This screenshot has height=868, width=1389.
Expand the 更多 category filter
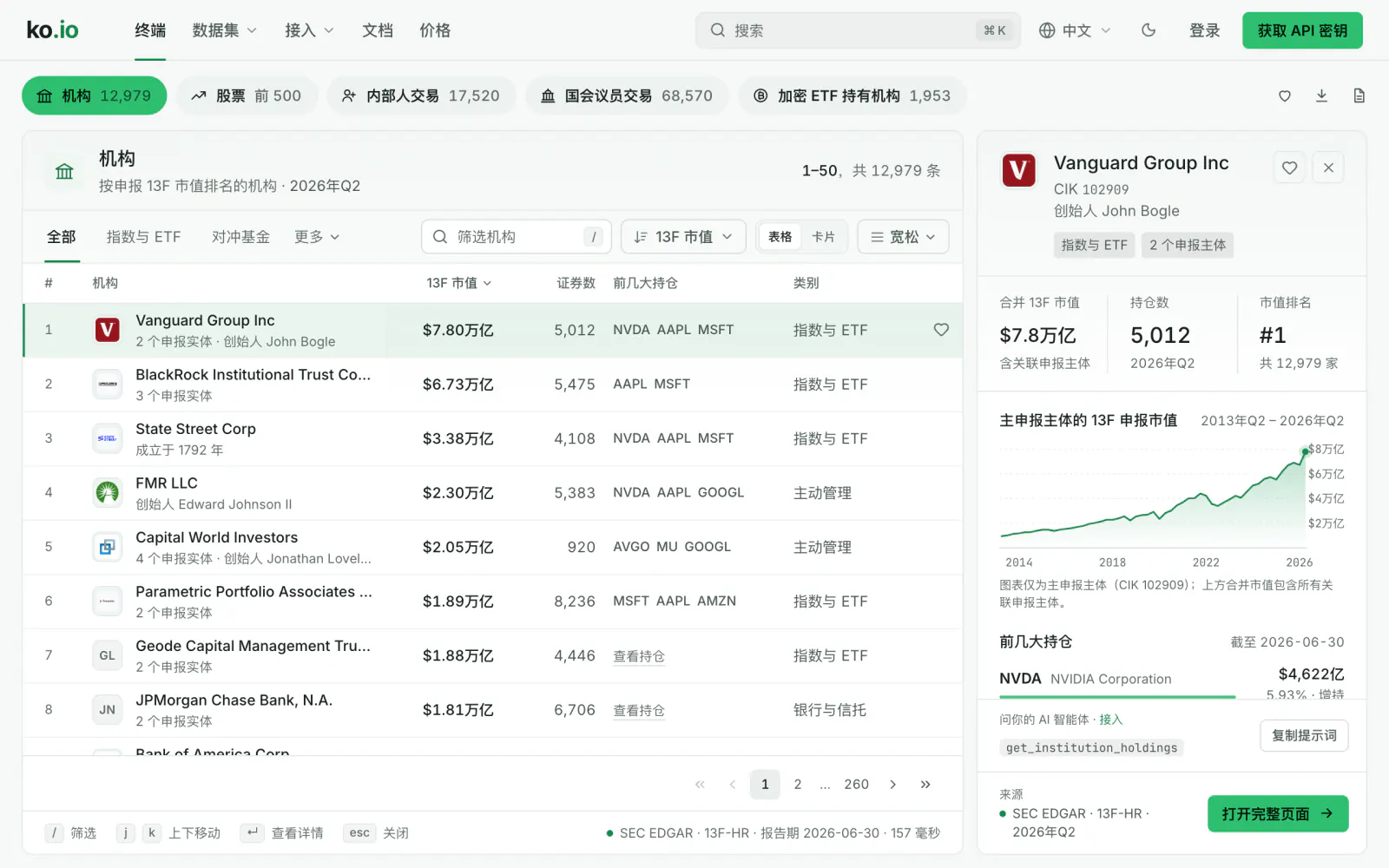tap(317, 237)
